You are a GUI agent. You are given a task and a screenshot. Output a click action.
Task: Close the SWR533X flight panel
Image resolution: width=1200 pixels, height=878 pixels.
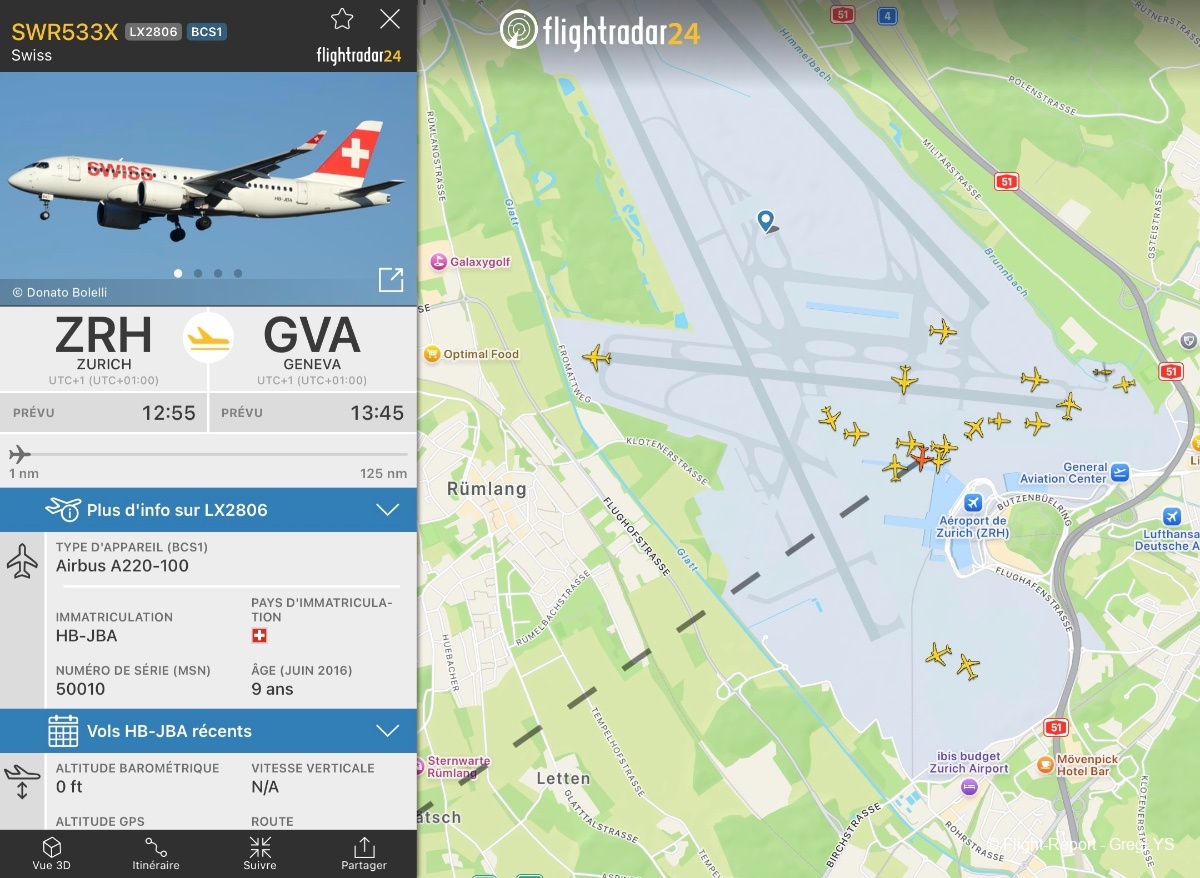390,19
